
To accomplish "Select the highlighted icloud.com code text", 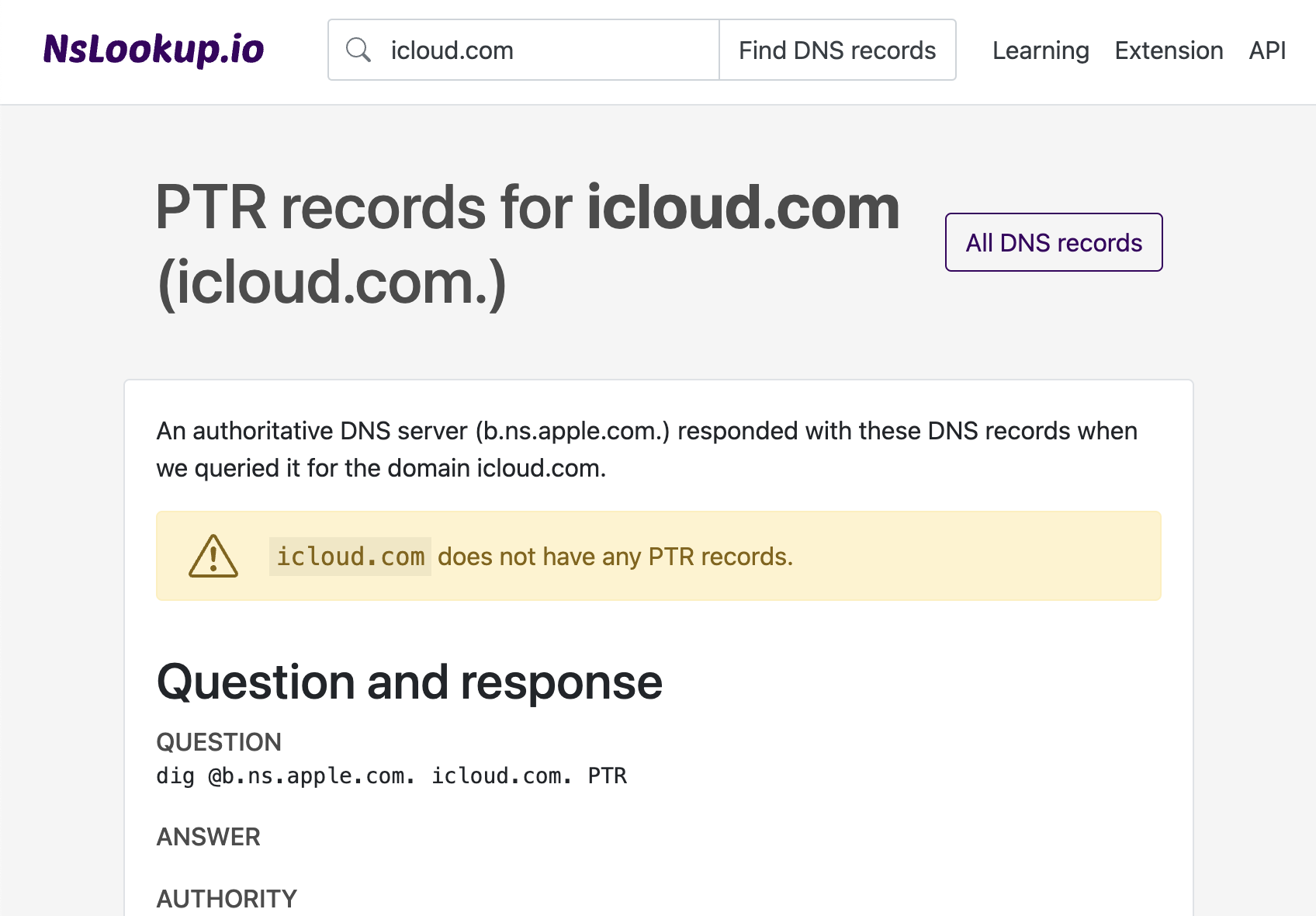I will click(350, 556).
